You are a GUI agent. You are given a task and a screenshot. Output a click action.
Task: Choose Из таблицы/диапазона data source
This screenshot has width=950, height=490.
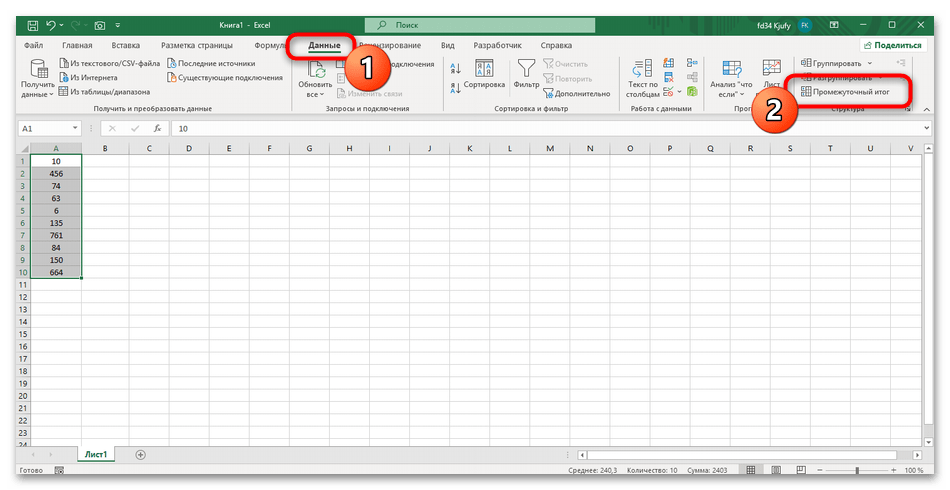coord(104,91)
